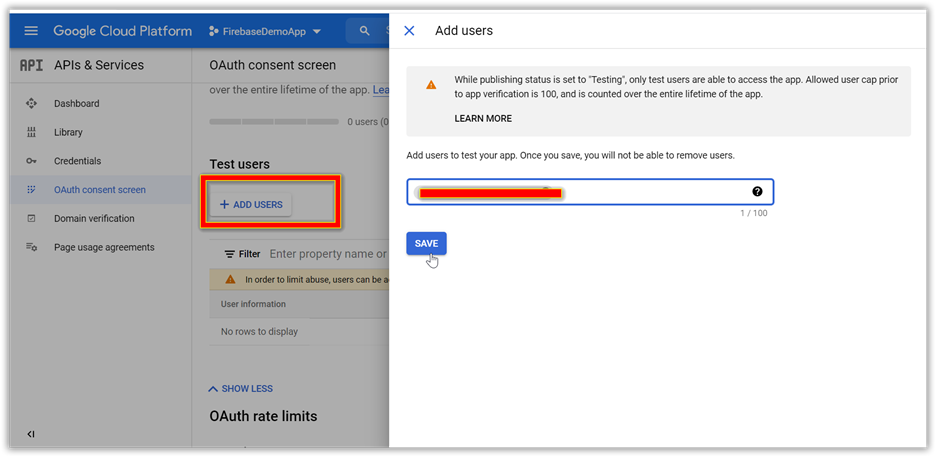Collapse the left sidebar navigation

coord(31,434)
